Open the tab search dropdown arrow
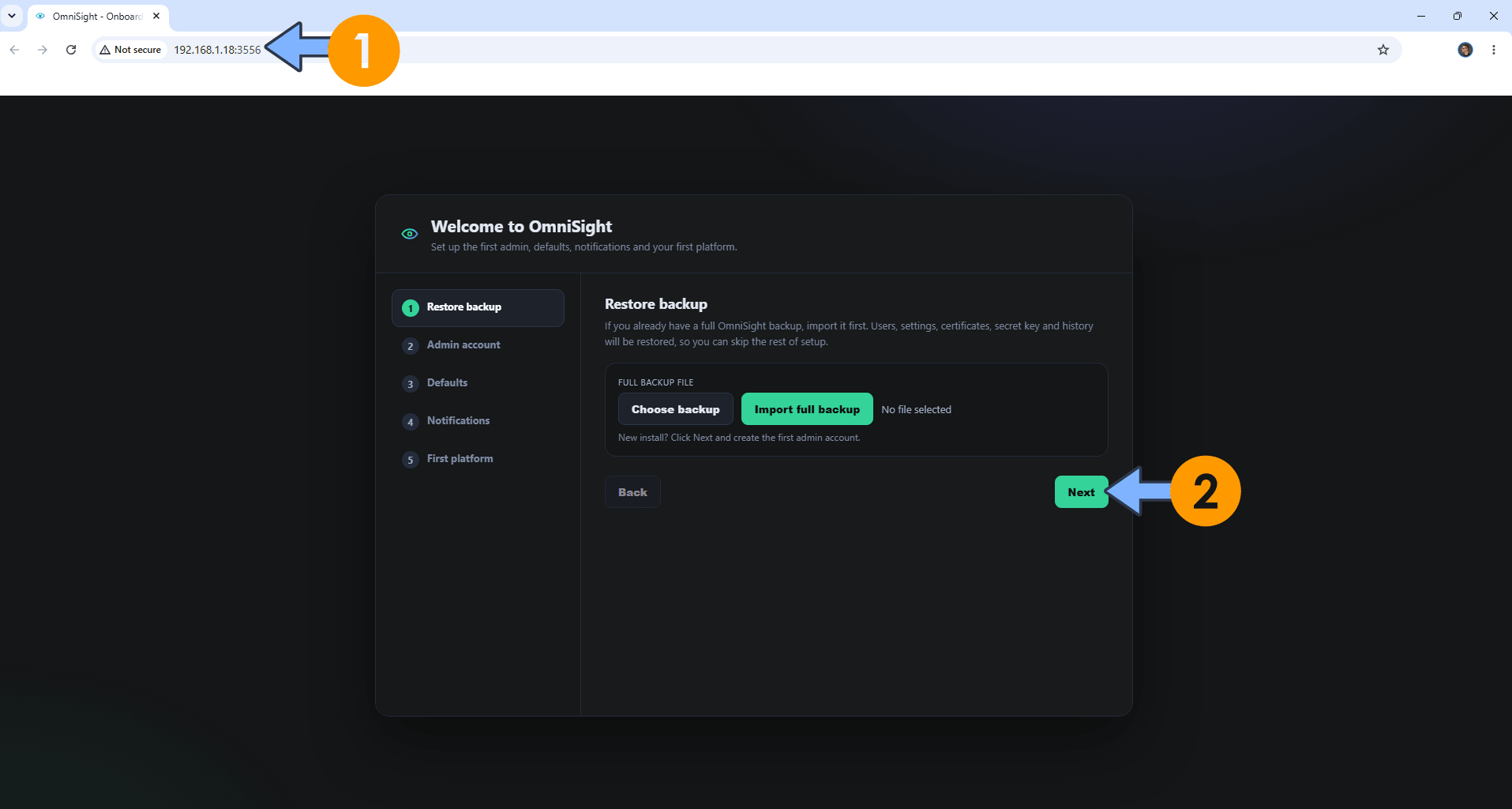The image size is (1512, 809). tap(12, 16)
